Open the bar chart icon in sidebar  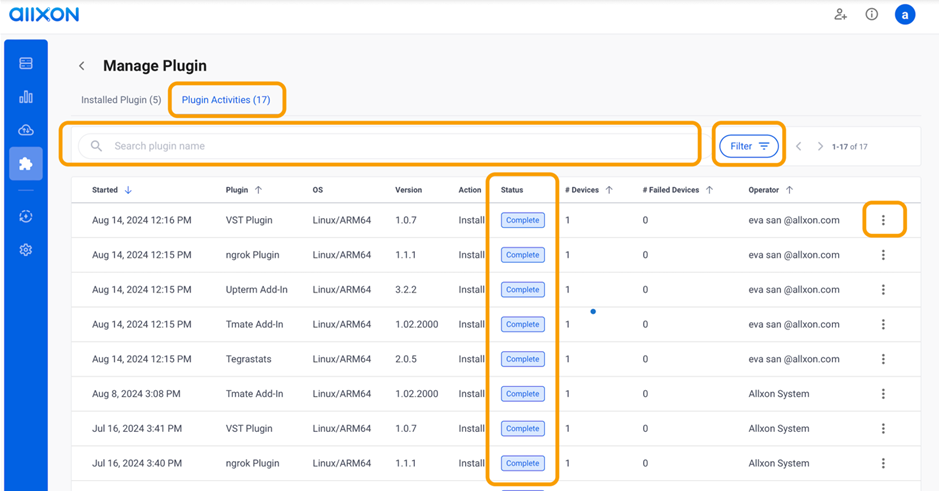click(x=26, y=97)
